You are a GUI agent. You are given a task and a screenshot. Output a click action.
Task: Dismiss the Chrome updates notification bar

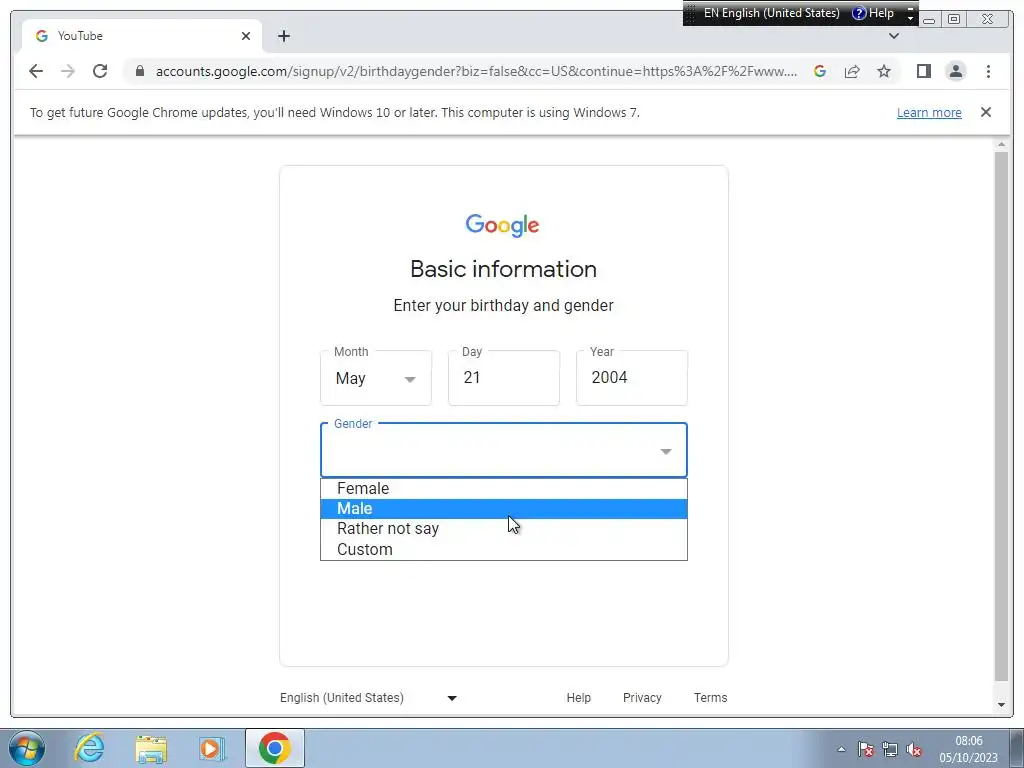click(x=986, y=112)
